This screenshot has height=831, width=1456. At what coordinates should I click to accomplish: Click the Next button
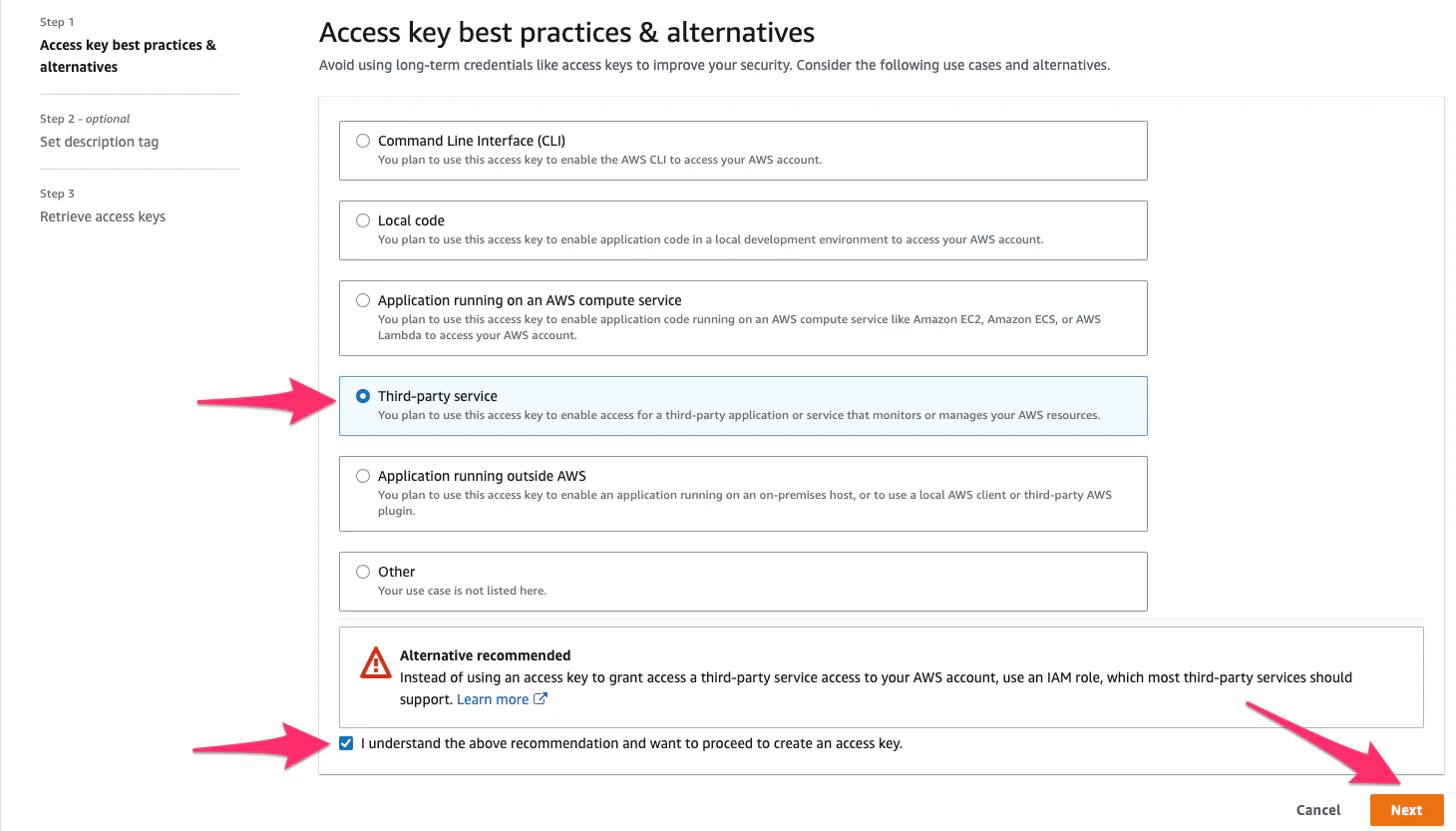pyautogui.click(x=1407, y=809)
